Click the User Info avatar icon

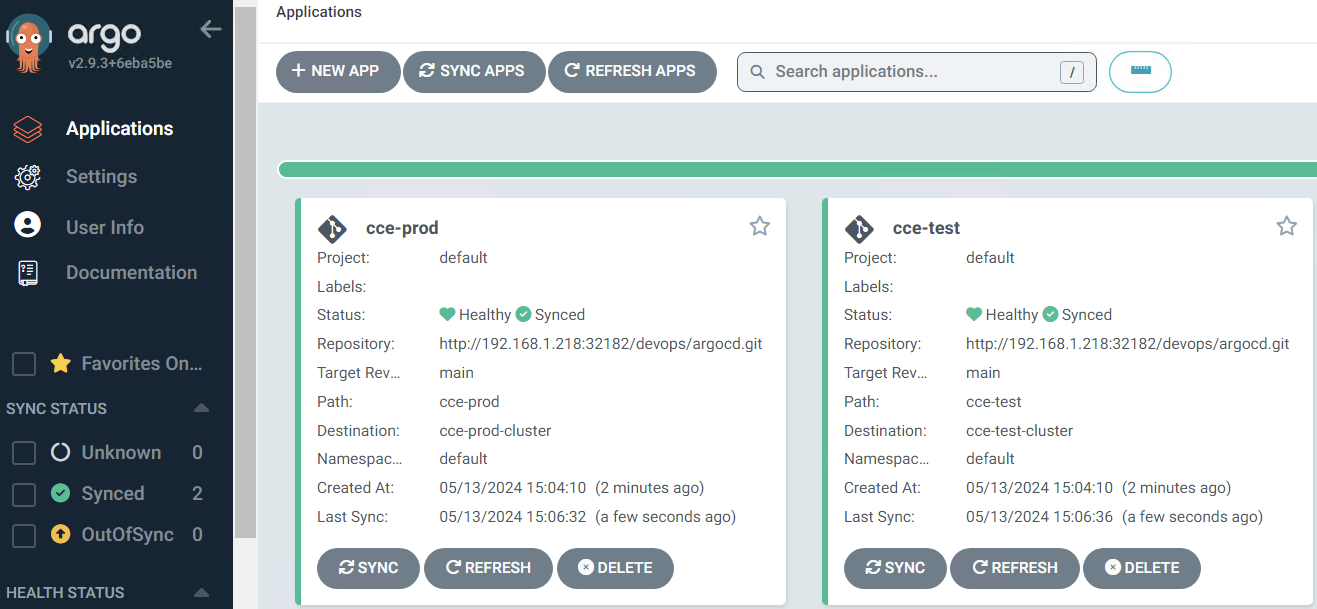tap(28, 224)
